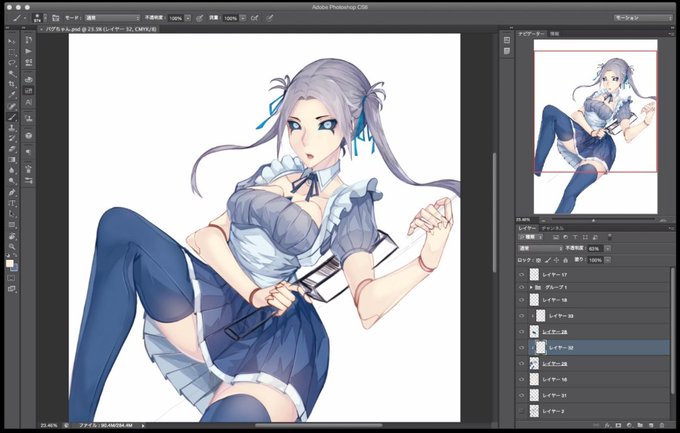680x433 pixels.
Task: Select the Rectangular Marquee tool
Action: tap(12, 52)
